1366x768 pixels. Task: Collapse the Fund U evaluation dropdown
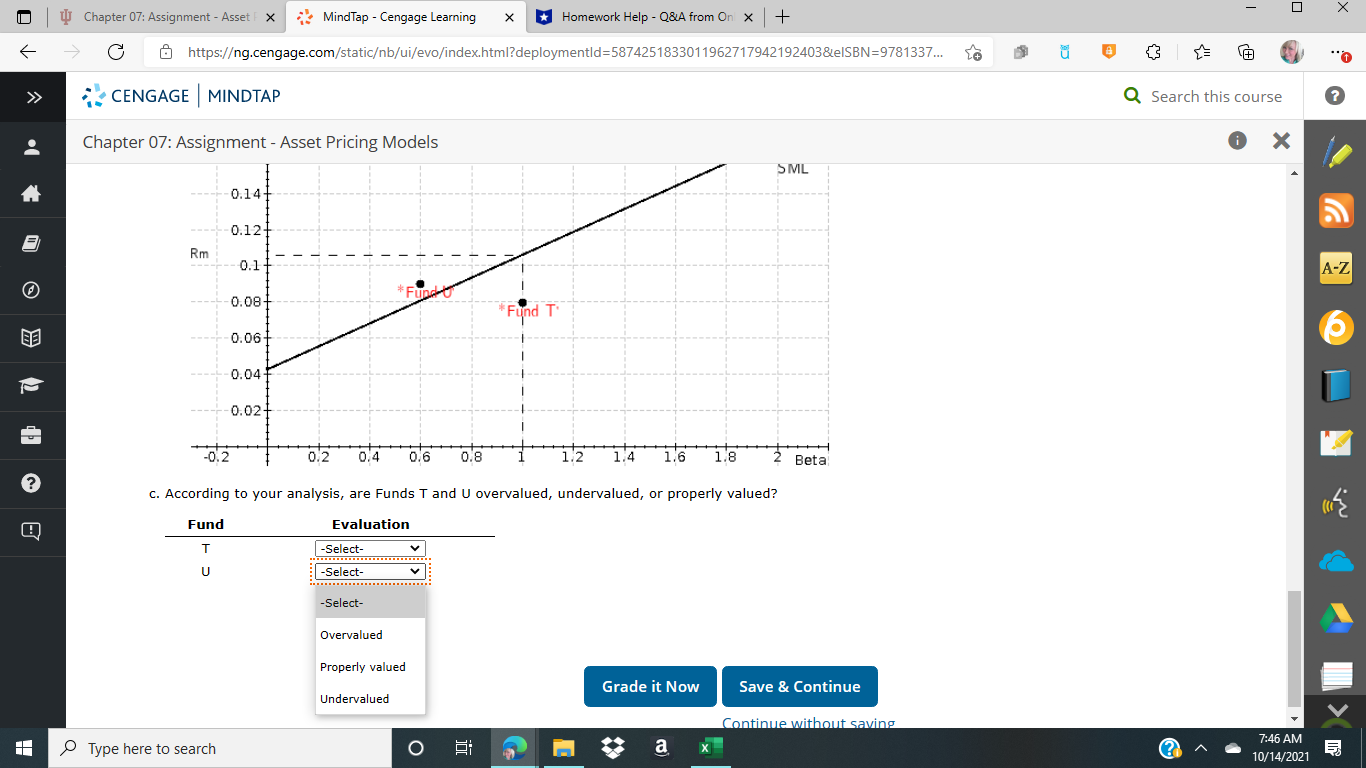point(370,572)
